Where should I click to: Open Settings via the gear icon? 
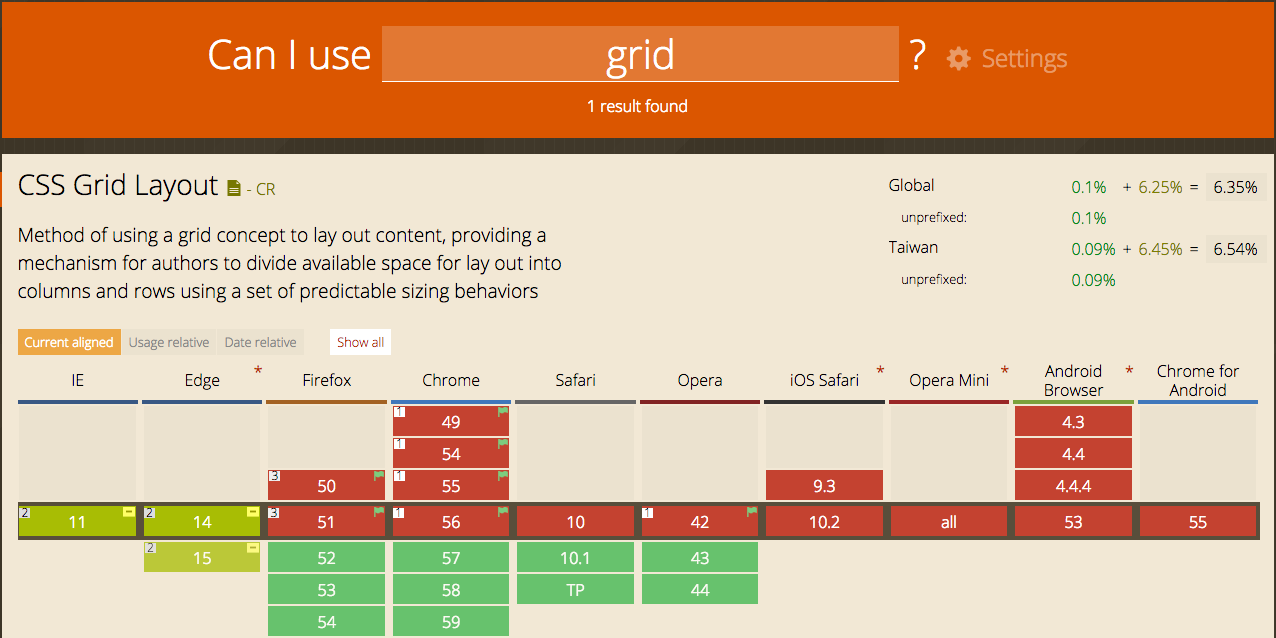coord(958,58)
